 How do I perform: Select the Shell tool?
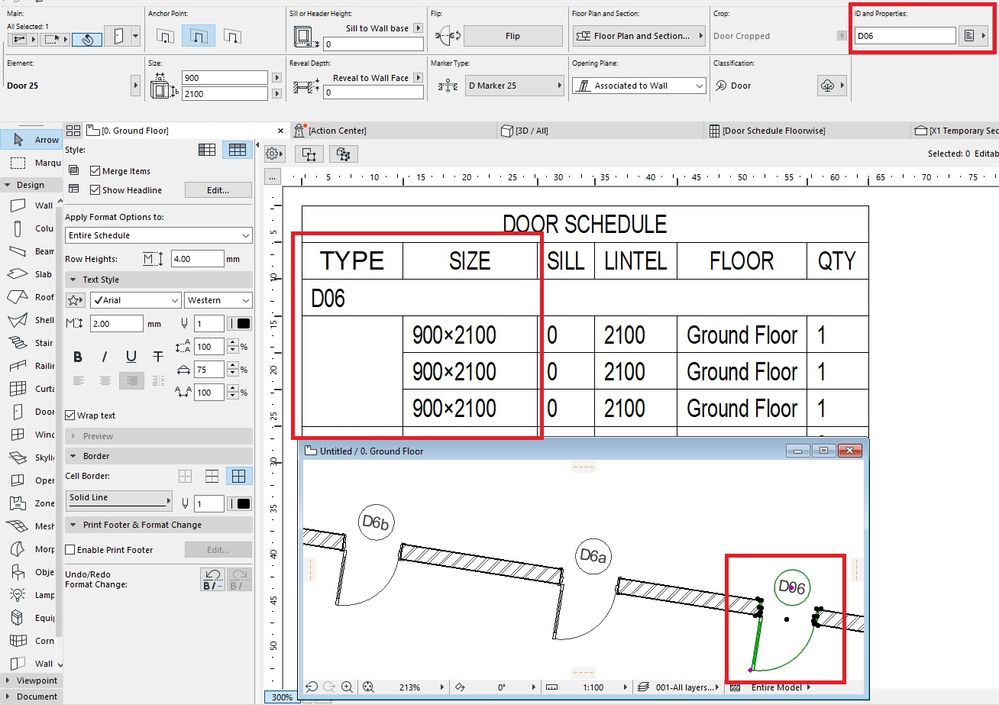pos(31,320)
